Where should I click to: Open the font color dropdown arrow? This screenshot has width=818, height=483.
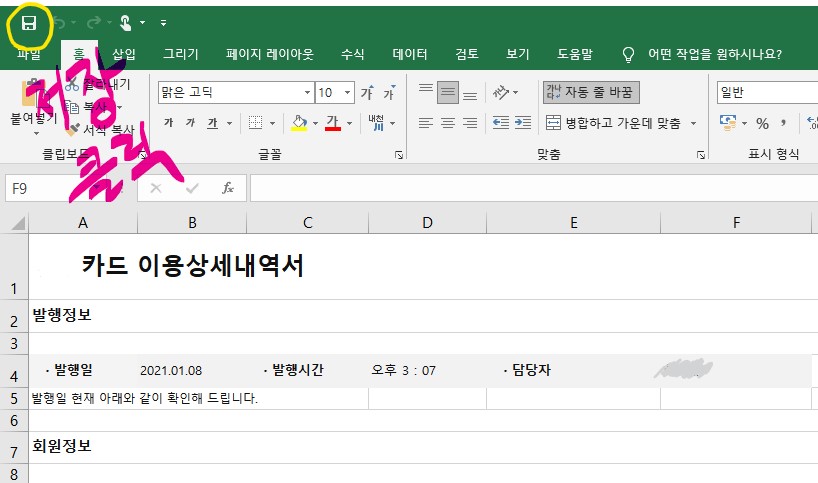350,123
